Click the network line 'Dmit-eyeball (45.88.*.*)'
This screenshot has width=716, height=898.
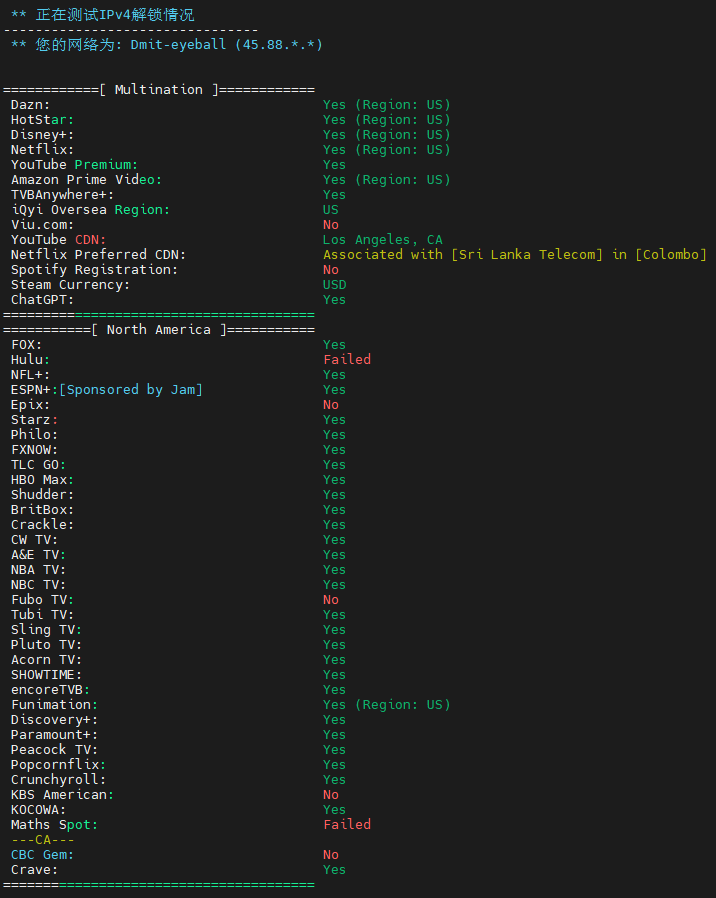(226, 45)
